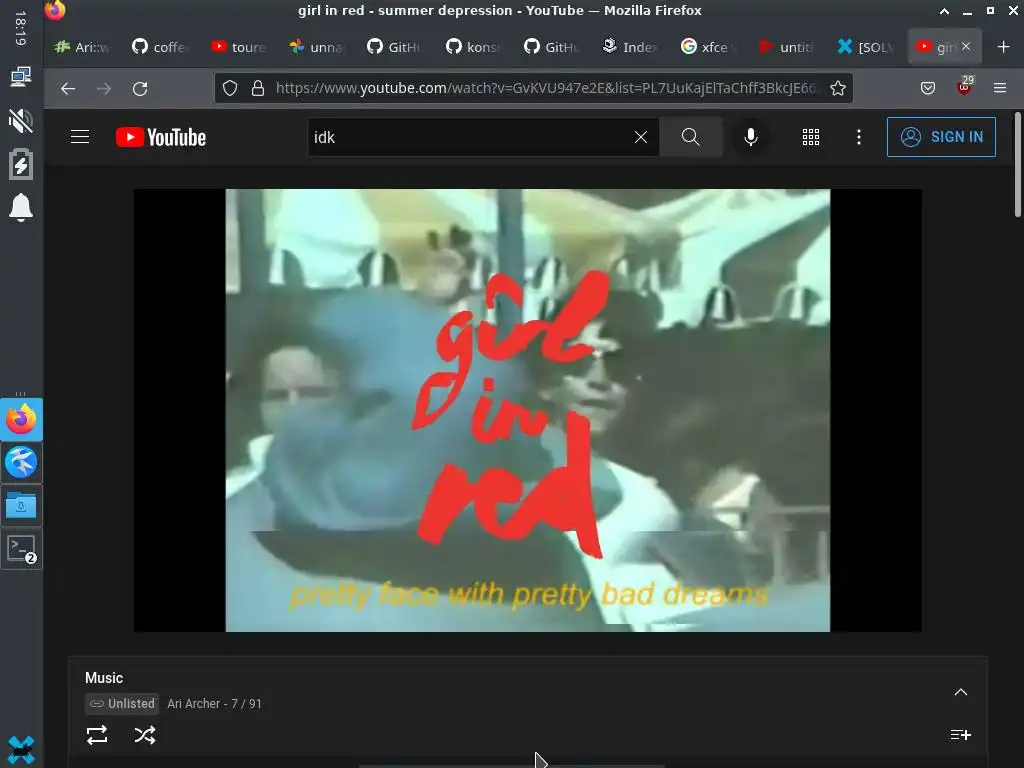Switch to the untitl tab
Screen dimensions: 1024x768
coord(787,47)
